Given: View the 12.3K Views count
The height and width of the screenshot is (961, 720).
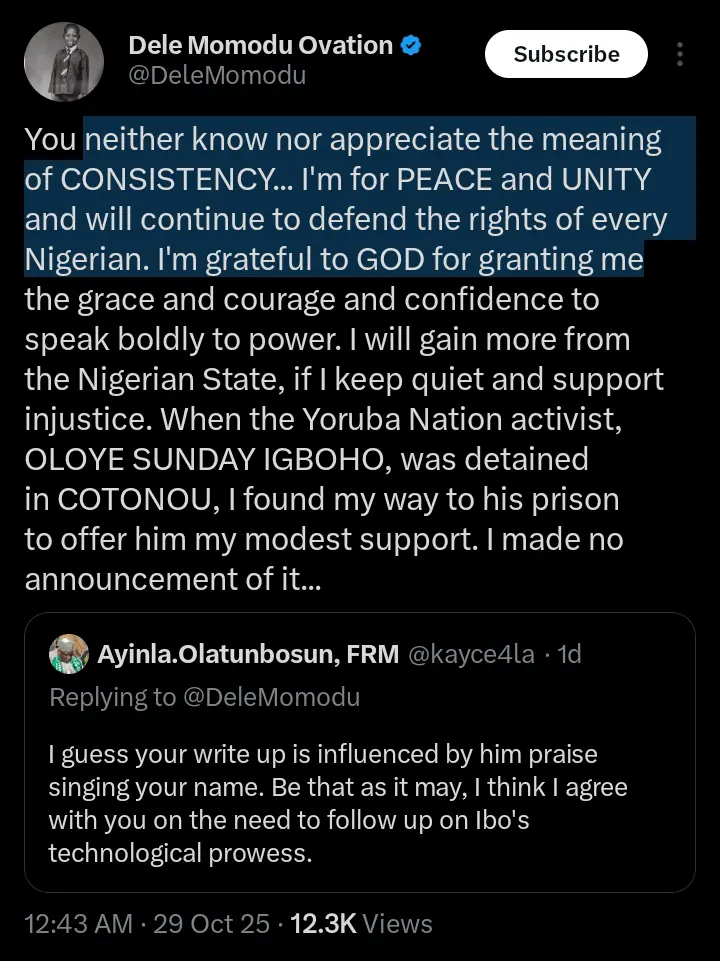Looking at the screenshot, I should (364, 924).
